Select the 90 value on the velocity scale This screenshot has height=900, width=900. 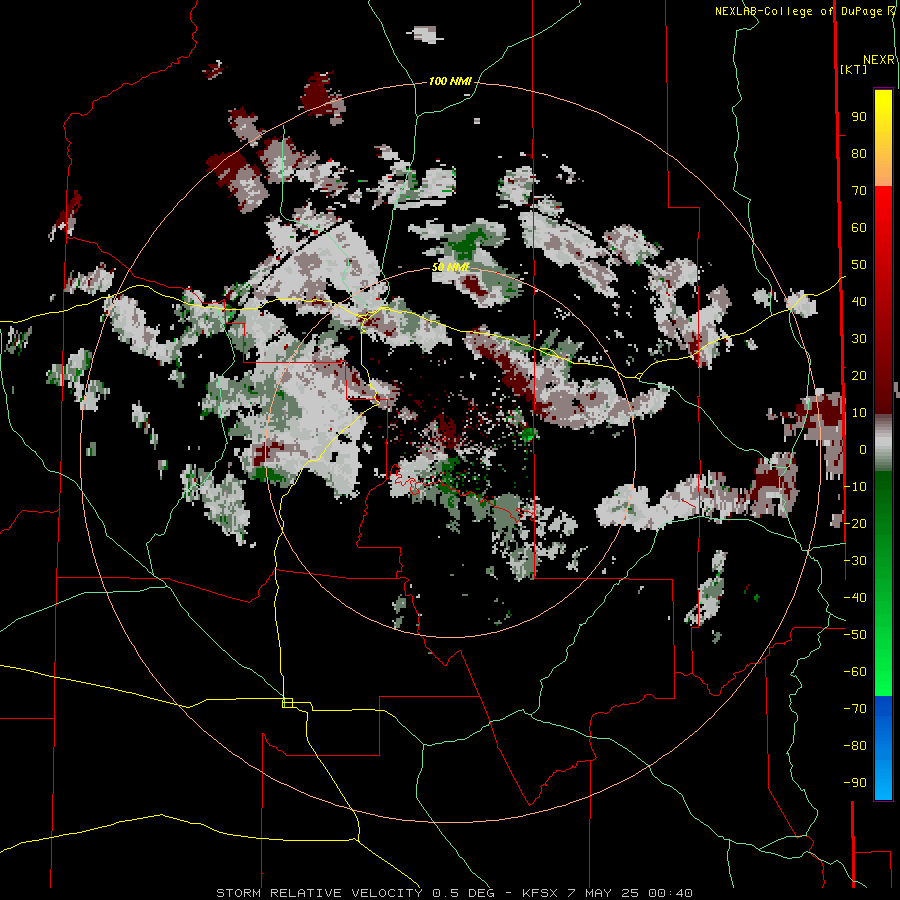tap(859, 117)
